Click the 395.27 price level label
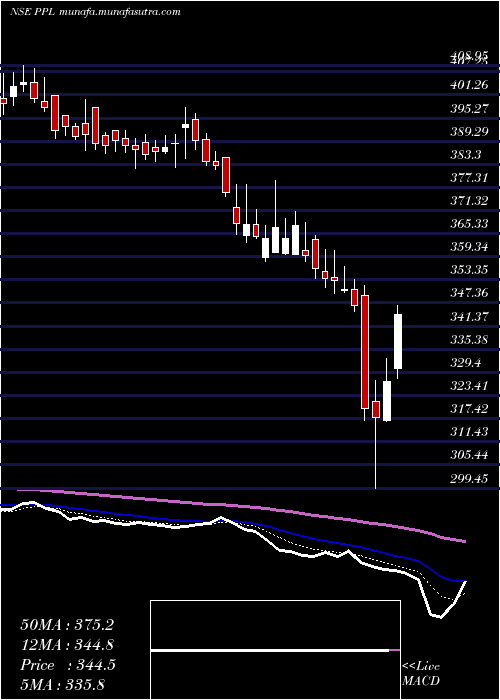The width and height of the screenshot is (500, 700). [469, 108]
